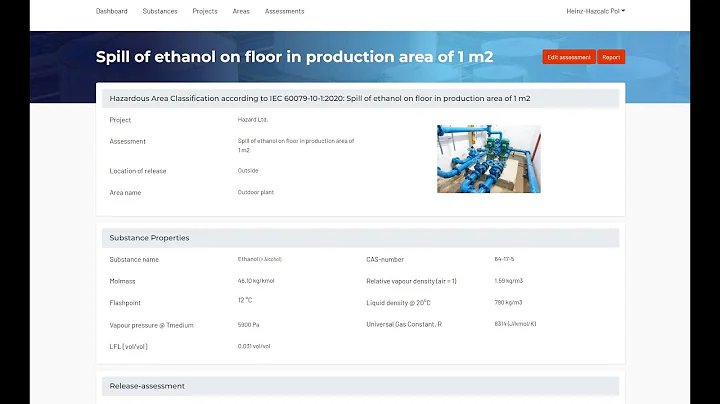
Task: Click the 'Universal Gas Constant, R' label
Action: [x=404, y=324]
